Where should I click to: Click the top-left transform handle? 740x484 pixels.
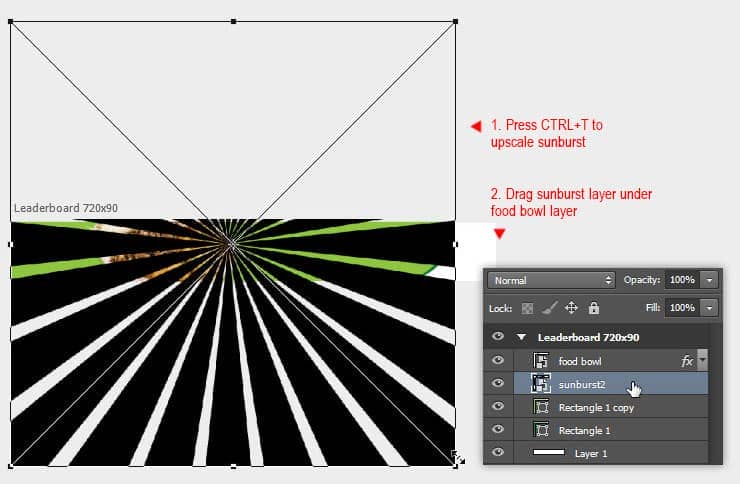(11, 21)
